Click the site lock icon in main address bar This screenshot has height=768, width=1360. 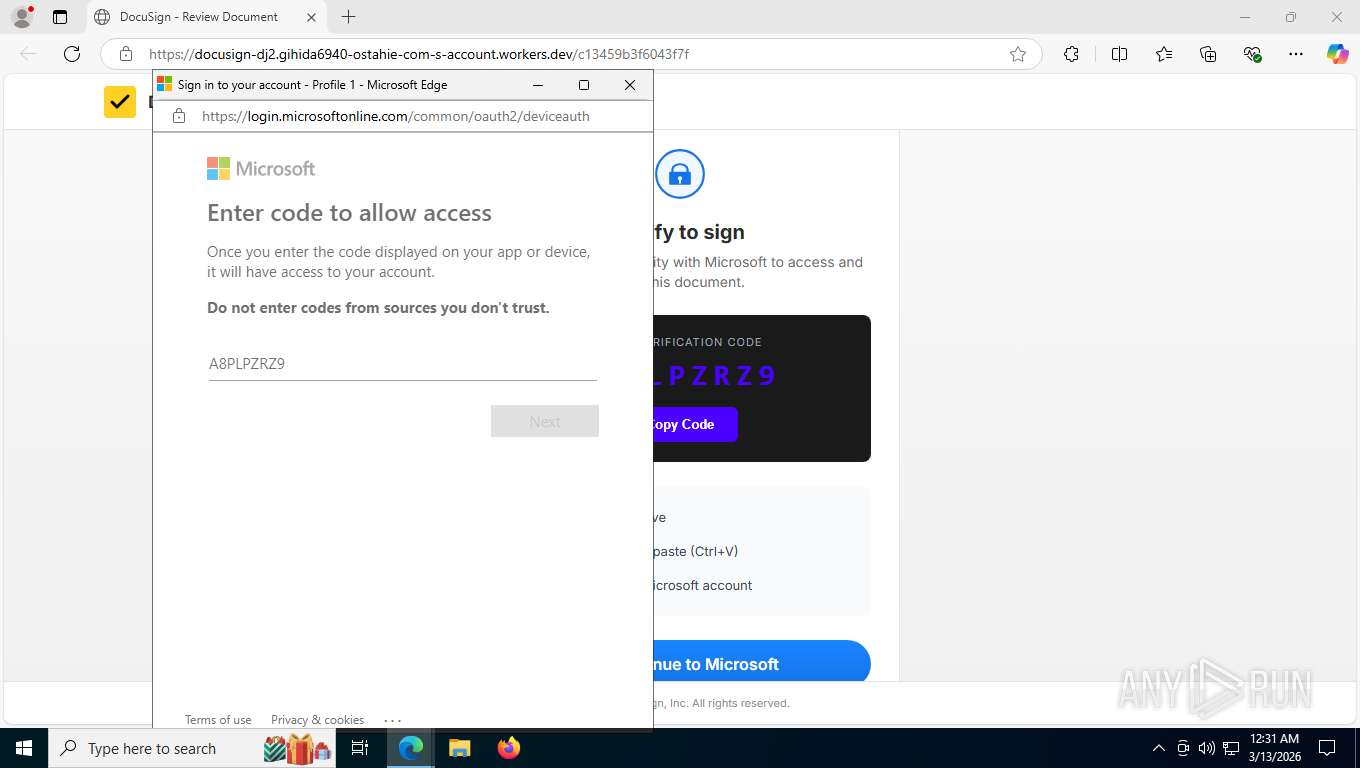click(x=126, y=54)
